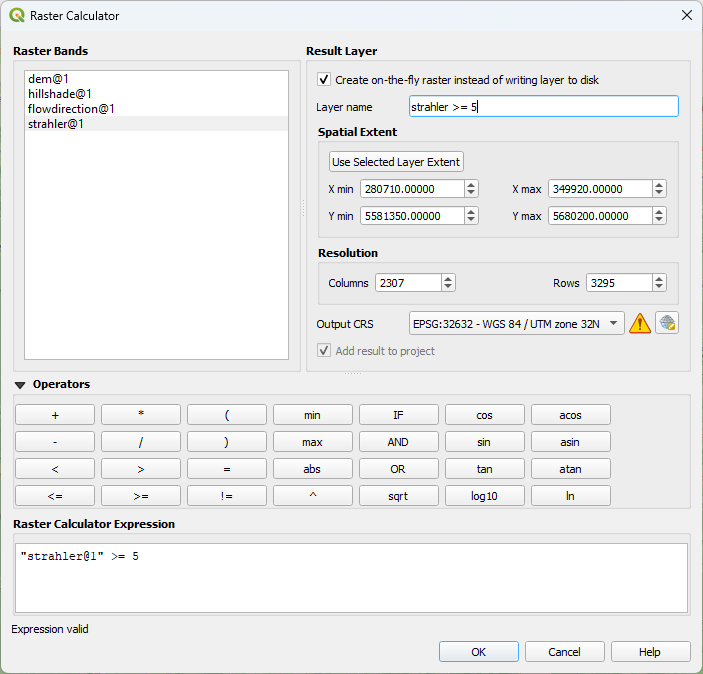Click the Y max value field
The height and width of the screenshot is (674, 703).
[x=600, y=216]
